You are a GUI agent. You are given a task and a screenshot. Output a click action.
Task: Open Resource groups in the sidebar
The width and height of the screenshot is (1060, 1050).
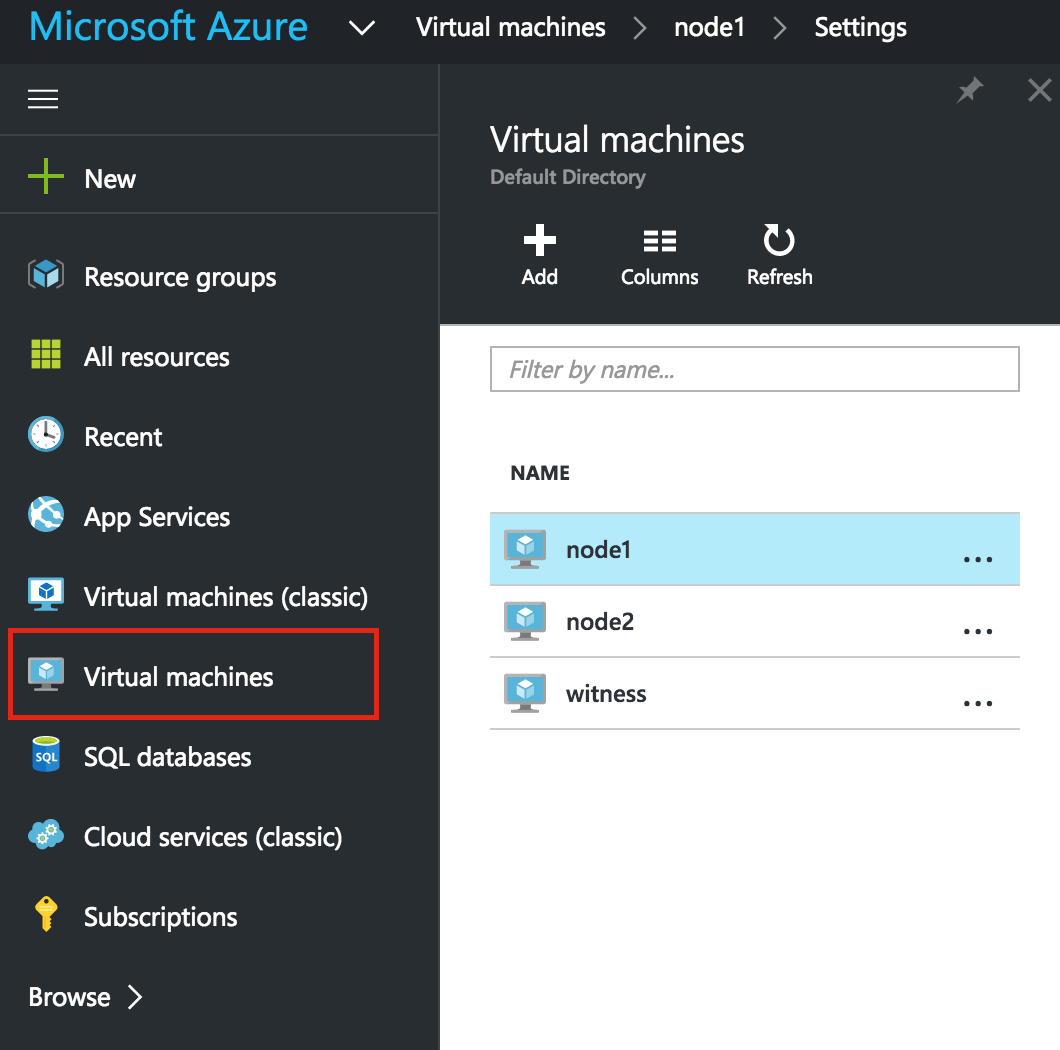pyautogui.click(x=180, y=277)
